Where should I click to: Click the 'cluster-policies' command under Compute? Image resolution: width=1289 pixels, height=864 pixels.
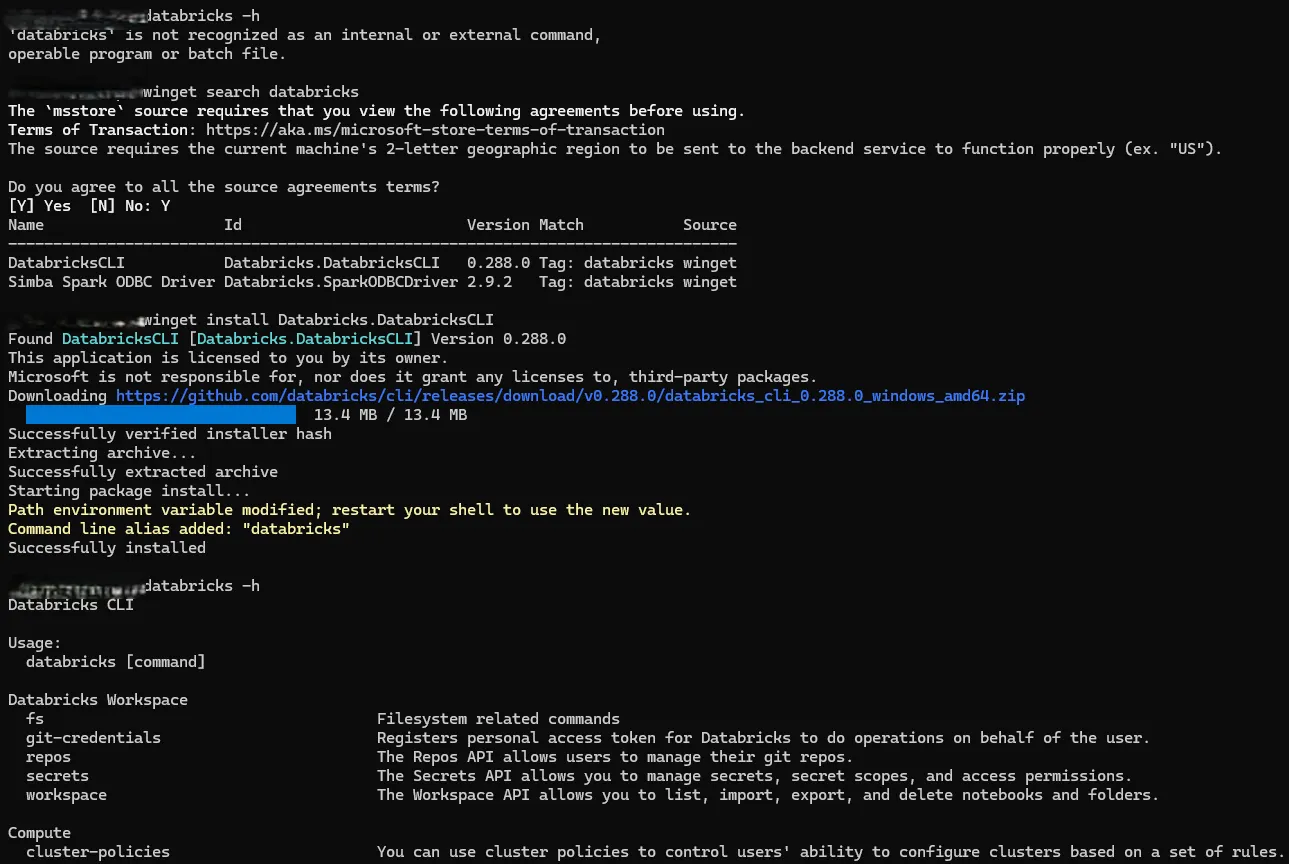(x=98, y=852)
